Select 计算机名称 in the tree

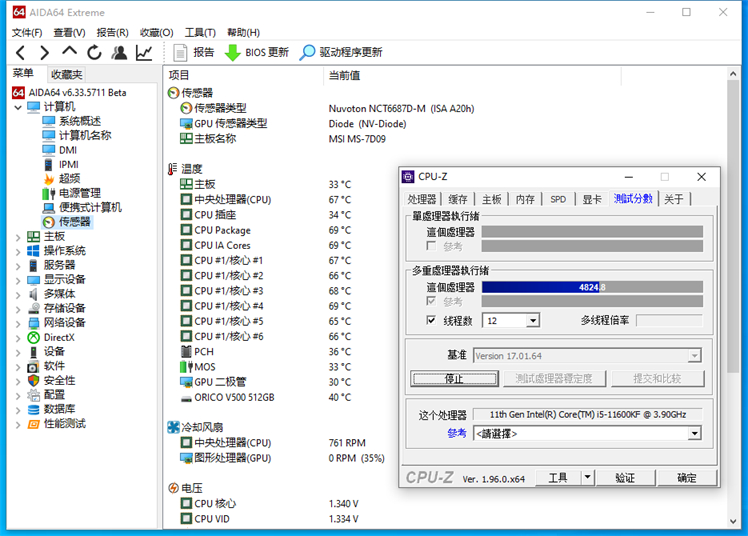pyautogui.click(x=85, y=135)
